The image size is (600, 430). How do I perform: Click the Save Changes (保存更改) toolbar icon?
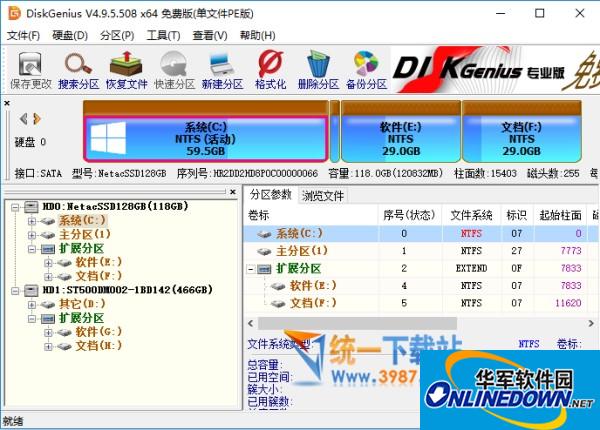click(31, 71)
